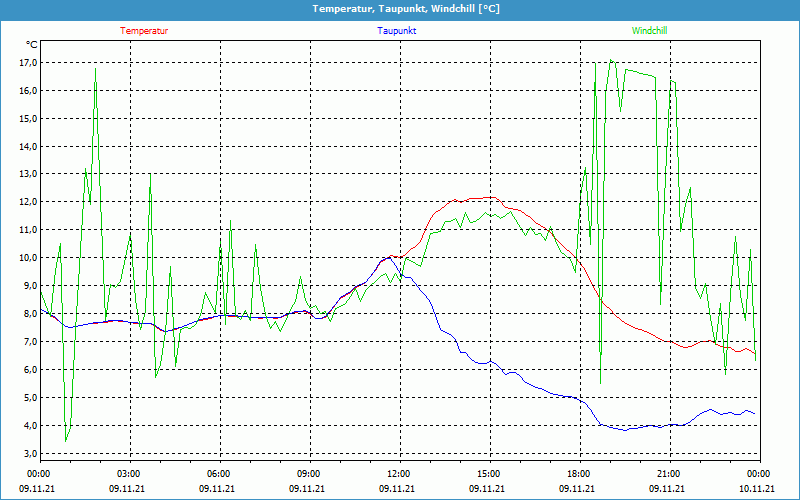800x500 pixels.
Task: Select the 15:00 time axis marker
Action: tap(488, 473)
